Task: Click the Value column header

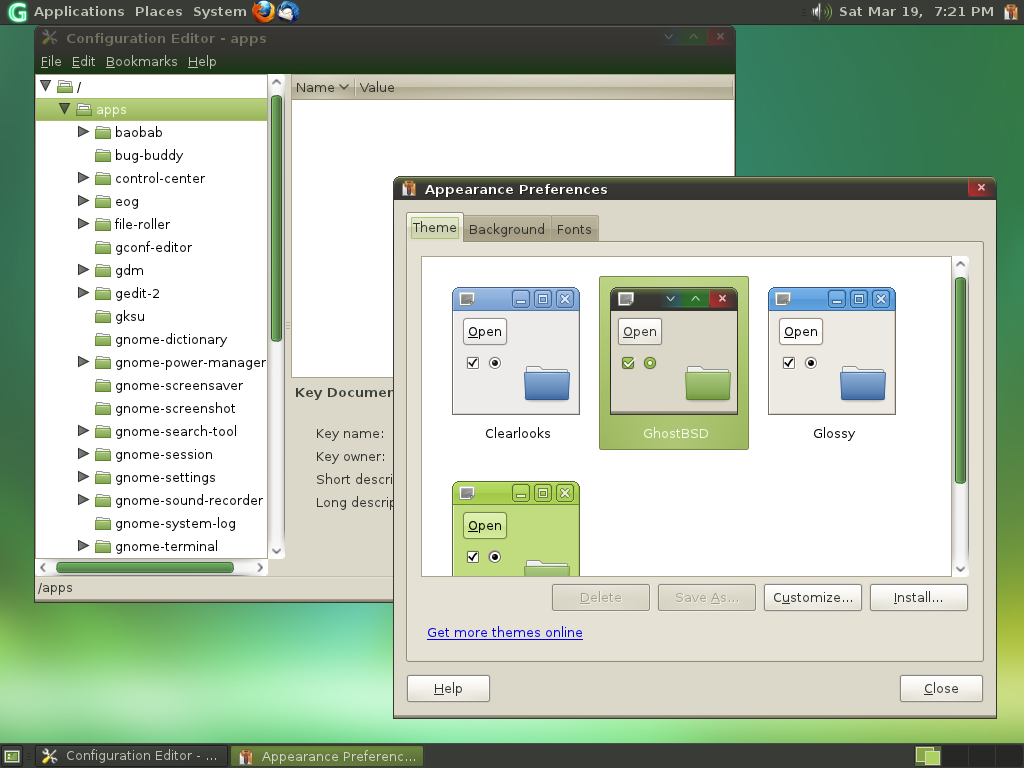Action: [544, 88]
